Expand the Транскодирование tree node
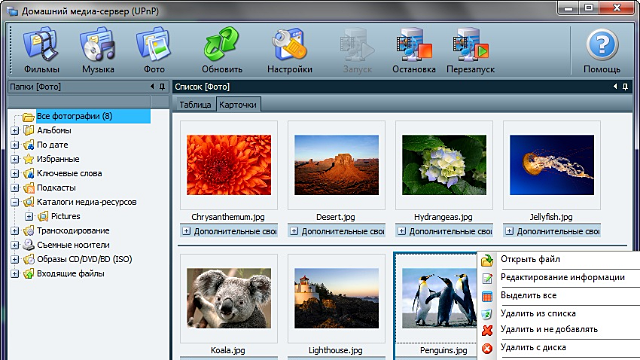 tap(15, 231)
